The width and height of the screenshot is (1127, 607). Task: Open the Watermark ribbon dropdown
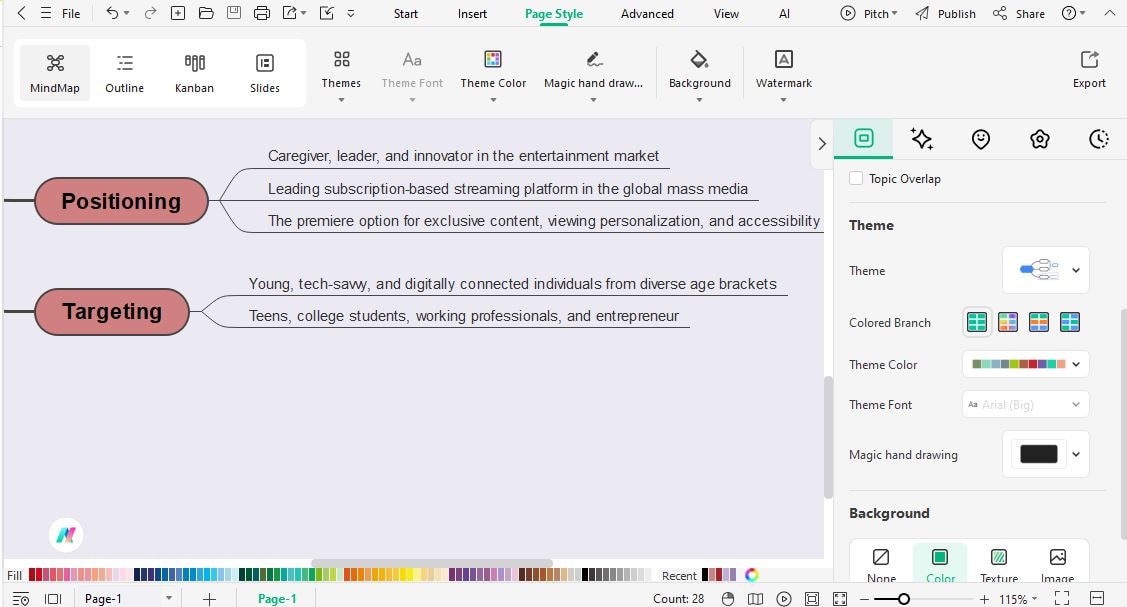coord(783,75)
